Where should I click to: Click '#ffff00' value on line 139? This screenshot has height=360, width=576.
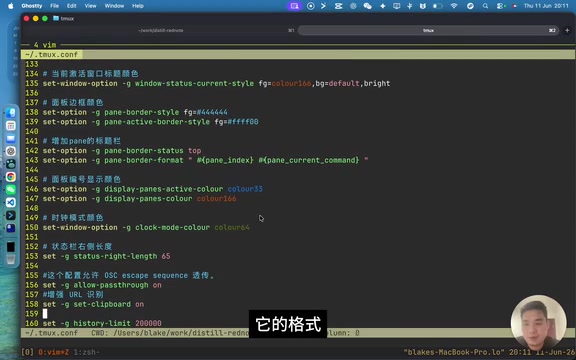[x=243, y=122]
